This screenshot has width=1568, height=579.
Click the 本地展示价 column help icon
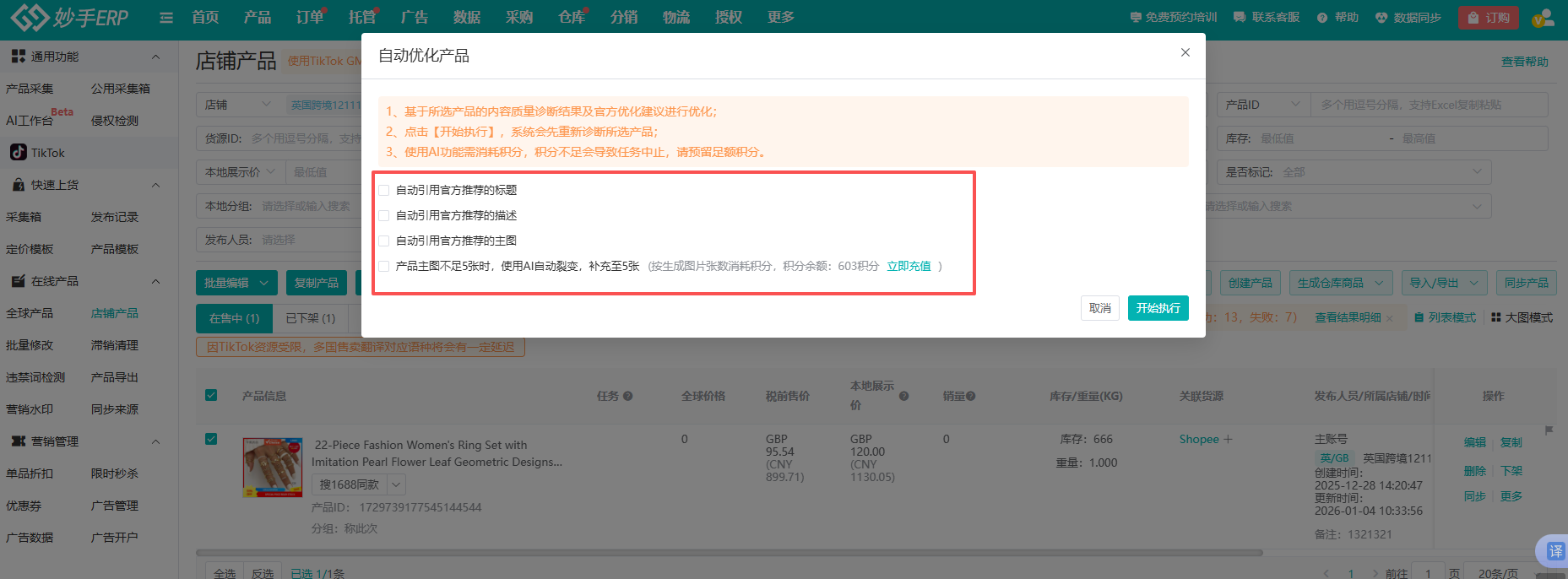coord(903,396)
